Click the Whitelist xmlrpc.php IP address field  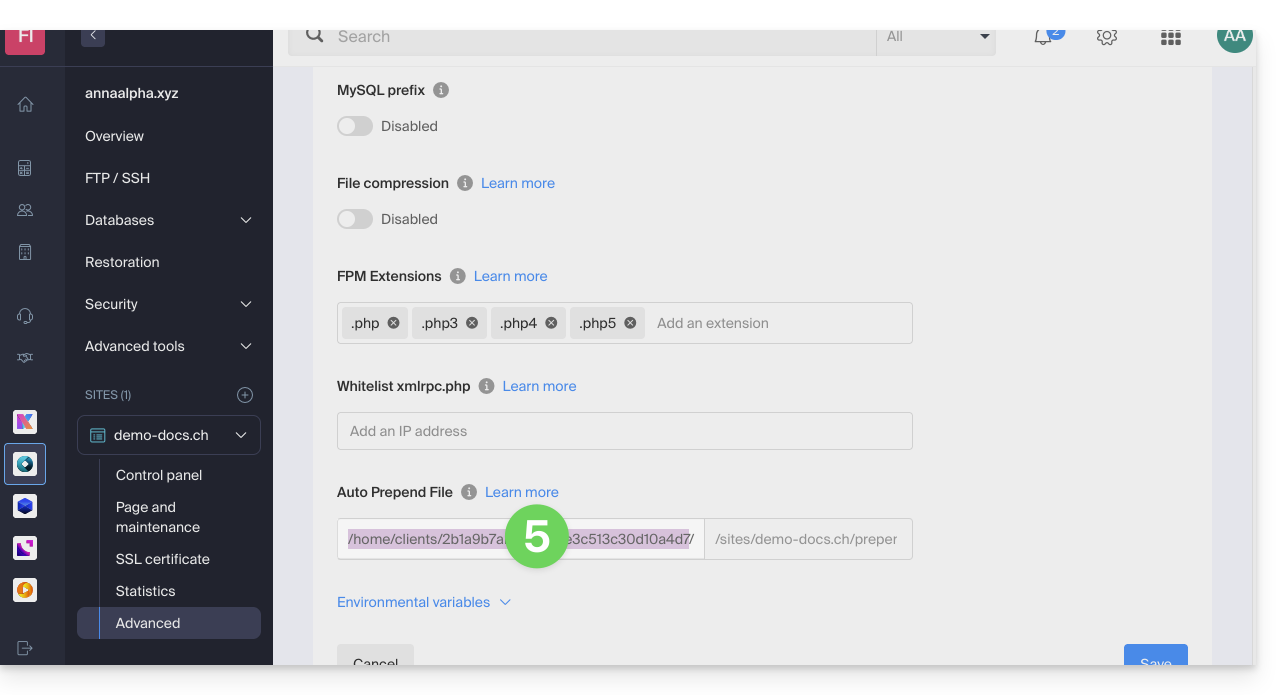tap(624, 431)
